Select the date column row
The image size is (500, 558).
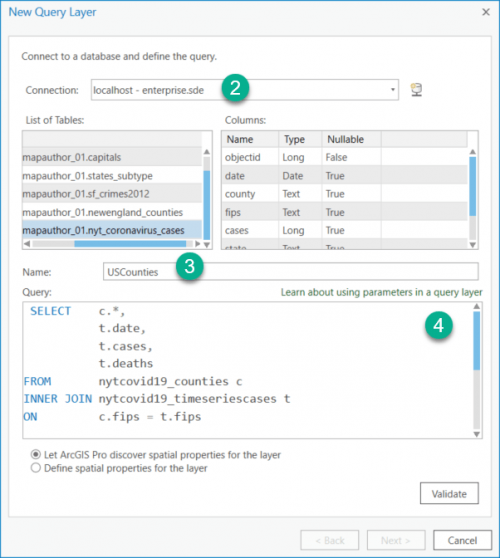click(x=344, y=175)
